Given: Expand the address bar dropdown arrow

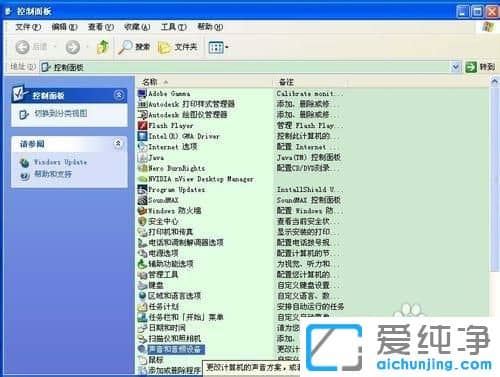Looking at the screenshot, I should pos(455,67).
